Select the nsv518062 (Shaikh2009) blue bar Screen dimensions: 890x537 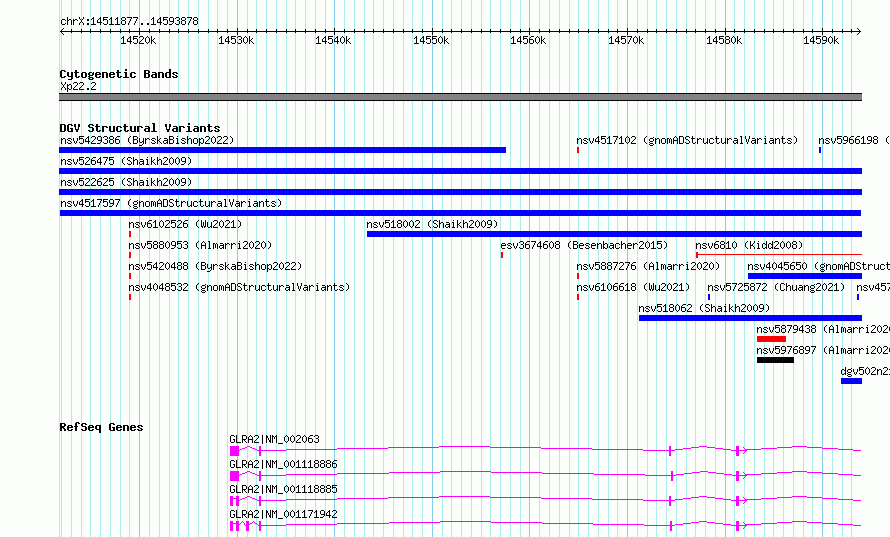(750, 318)
